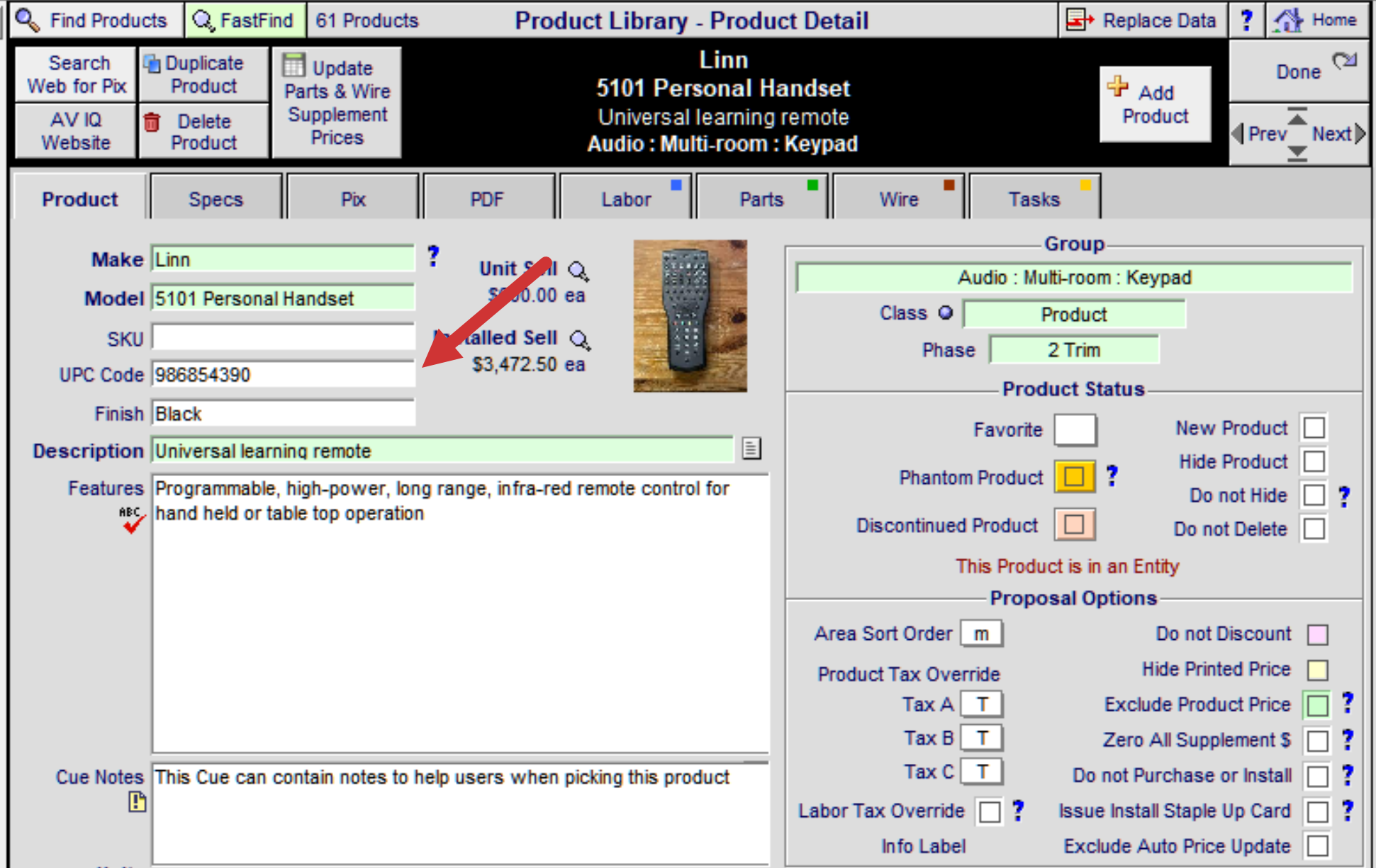Check Zero All Supplement $ checkbox
Viewport: 1376px width, 868px height.
(x=1317, y=740)
